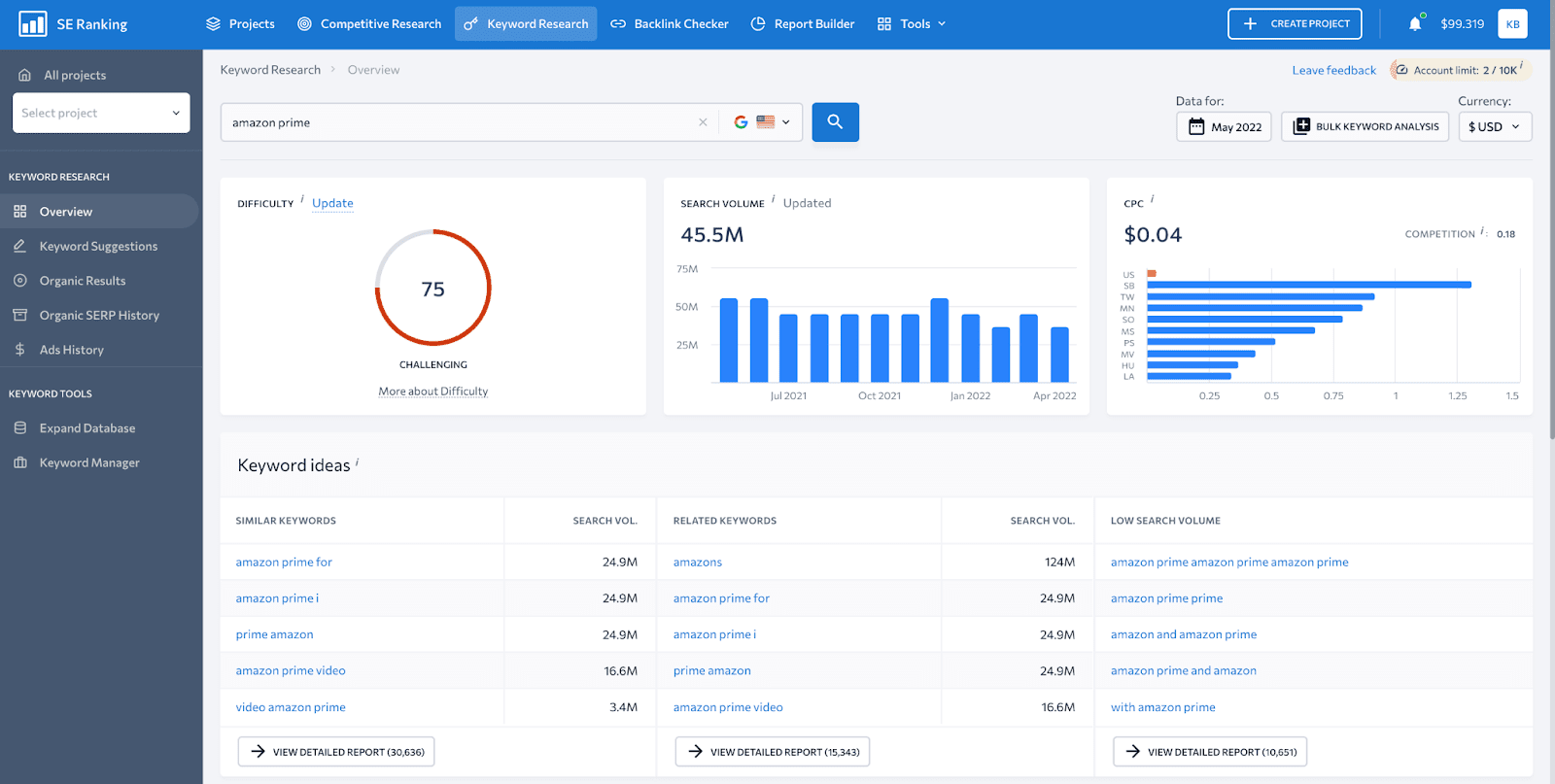This screenshot has width=1555, height=784.
Task: Open the Keyword Research tab
Action: 526,23
